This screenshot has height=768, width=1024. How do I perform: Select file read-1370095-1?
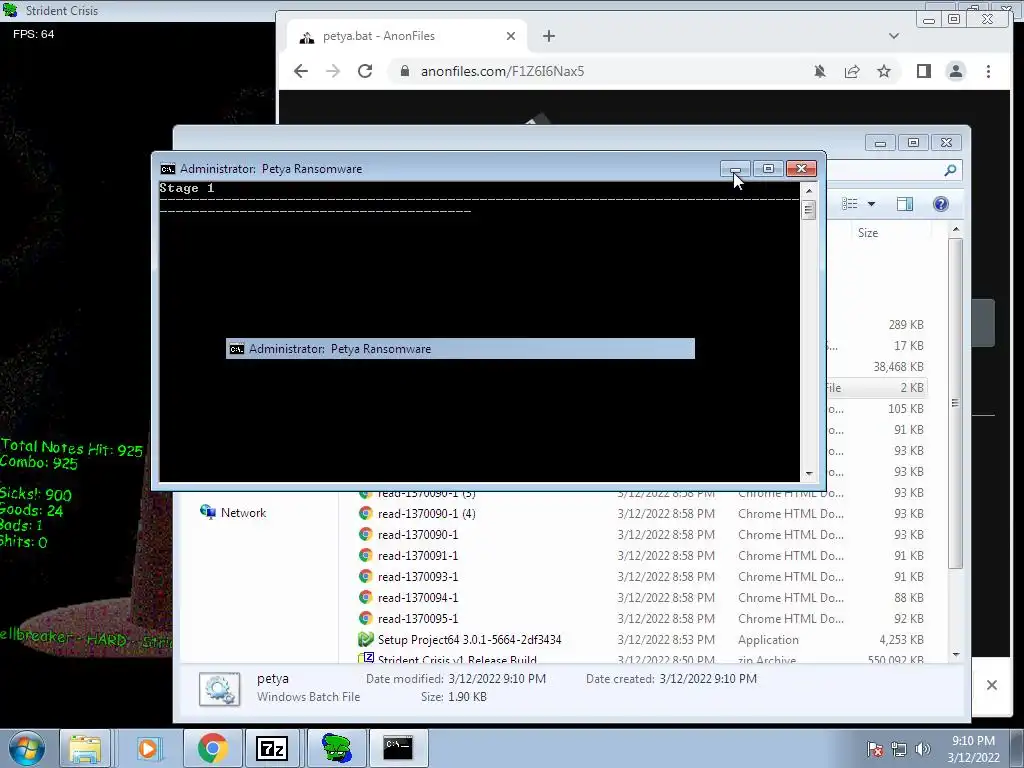point(418,618)
